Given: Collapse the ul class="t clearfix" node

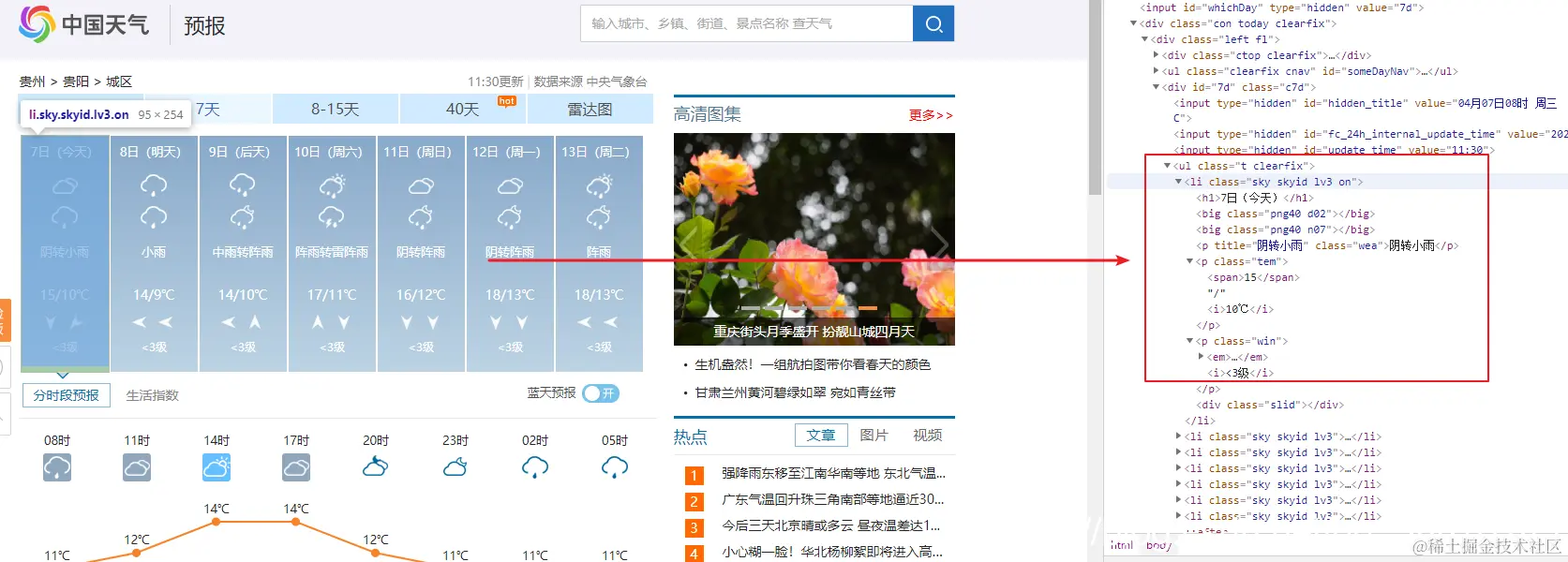Looking at the screenshot, I should (1167, 166).
